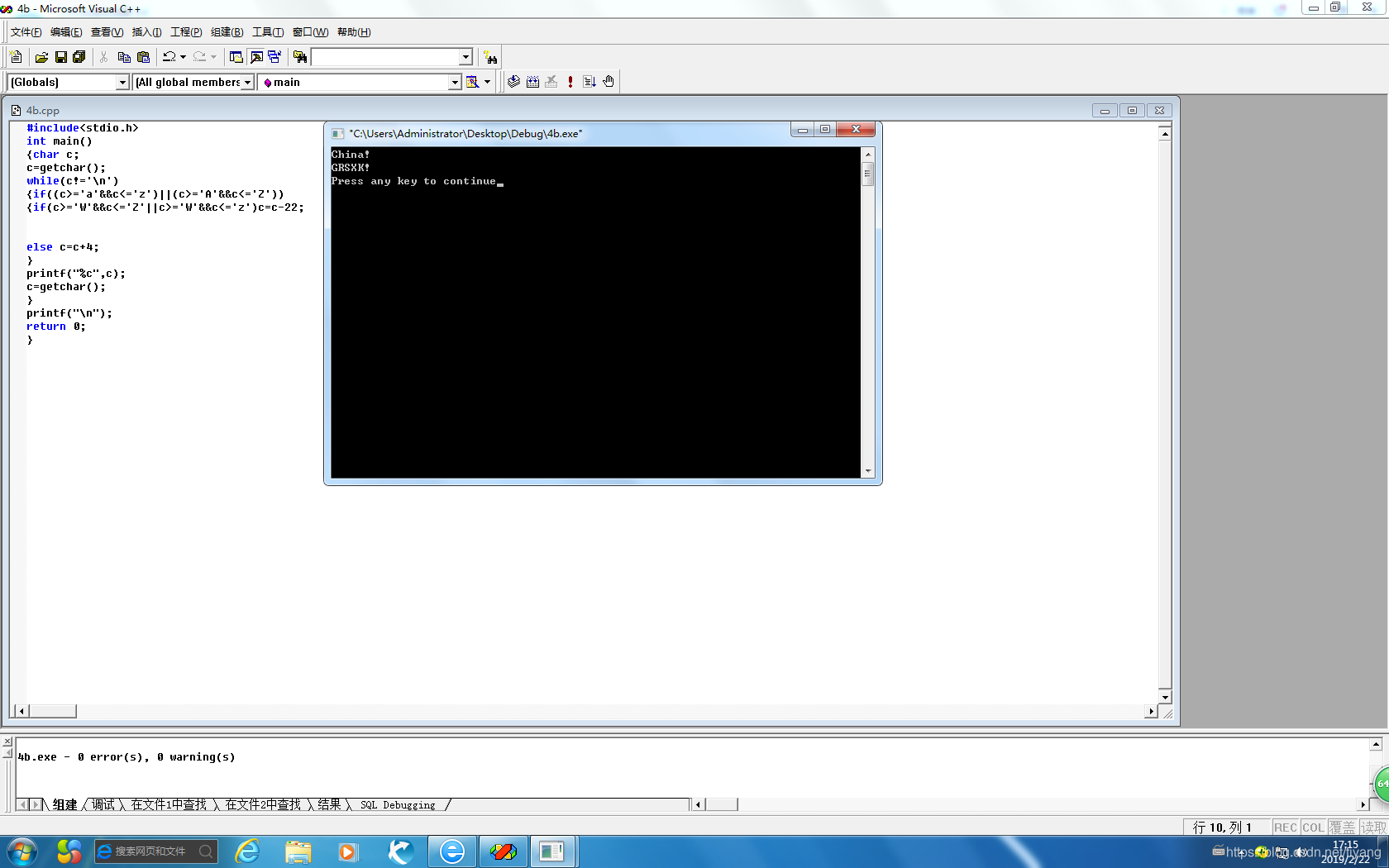Open the Undo history dropdown arrow

coord(183,57)
